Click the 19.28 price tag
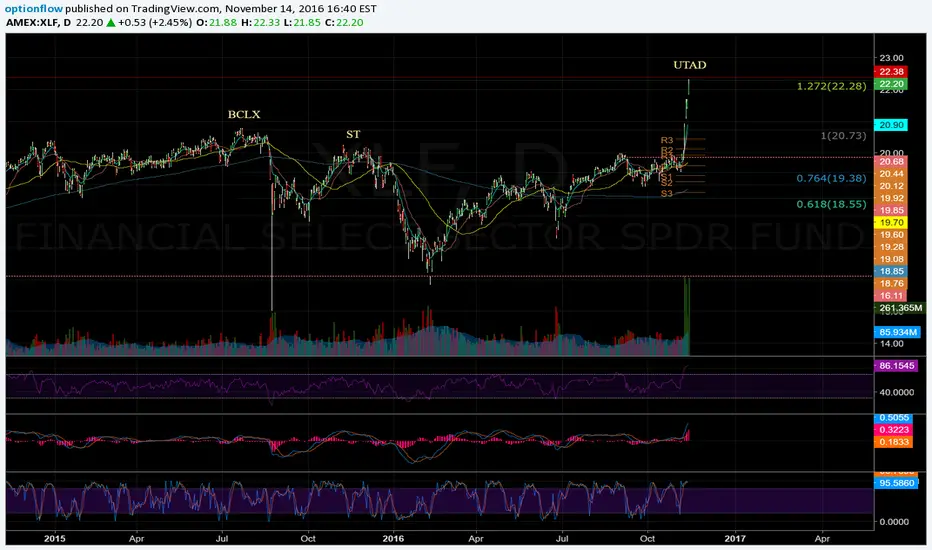The height and width of the screenshot is (550, 932). coord(892,247)
